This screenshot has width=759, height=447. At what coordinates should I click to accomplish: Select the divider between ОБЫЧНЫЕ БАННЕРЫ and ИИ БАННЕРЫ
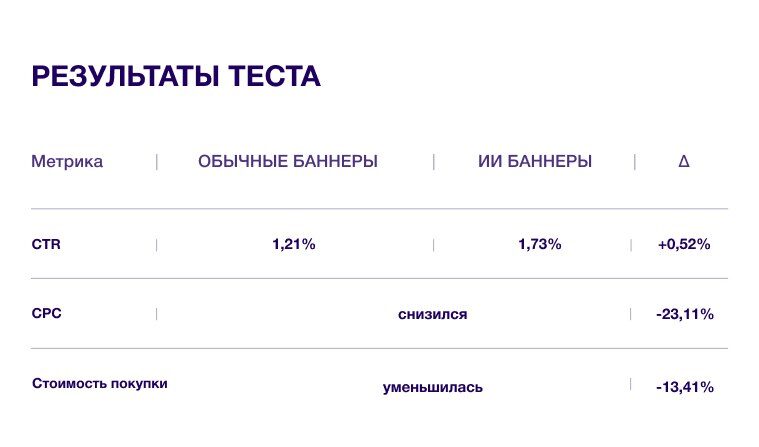coord(433,162)
